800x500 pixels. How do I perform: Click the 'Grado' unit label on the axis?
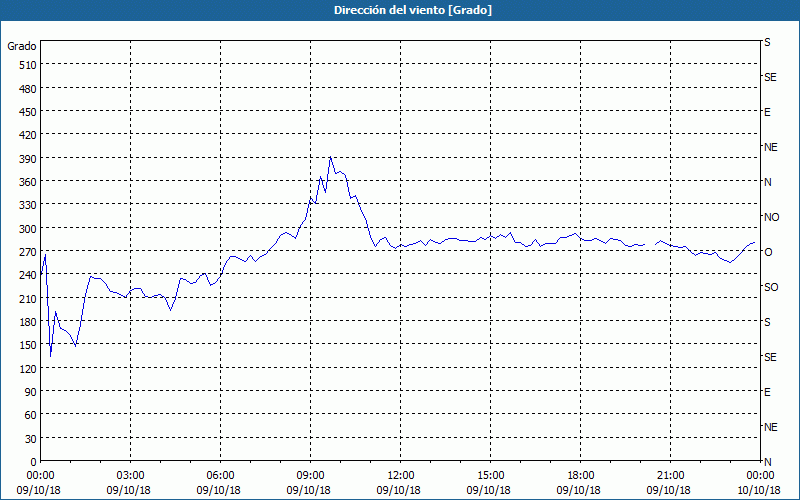(x=22, y=46)
